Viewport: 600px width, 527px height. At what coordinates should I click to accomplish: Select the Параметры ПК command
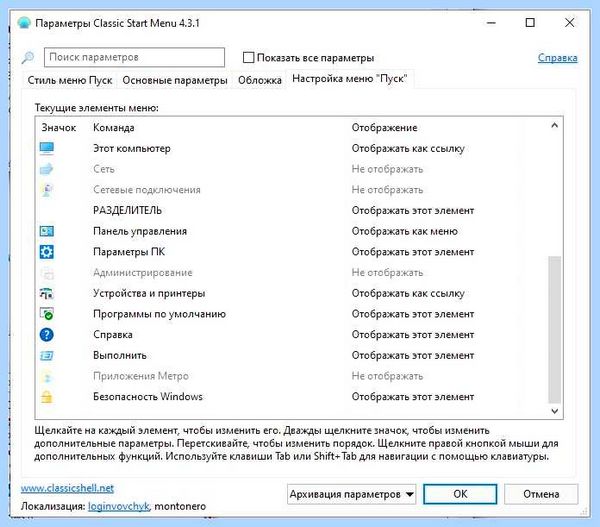[129, 251]
